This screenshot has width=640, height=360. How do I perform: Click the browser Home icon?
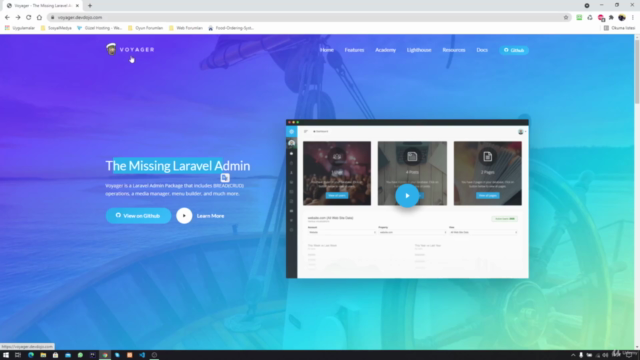point(39,17)
